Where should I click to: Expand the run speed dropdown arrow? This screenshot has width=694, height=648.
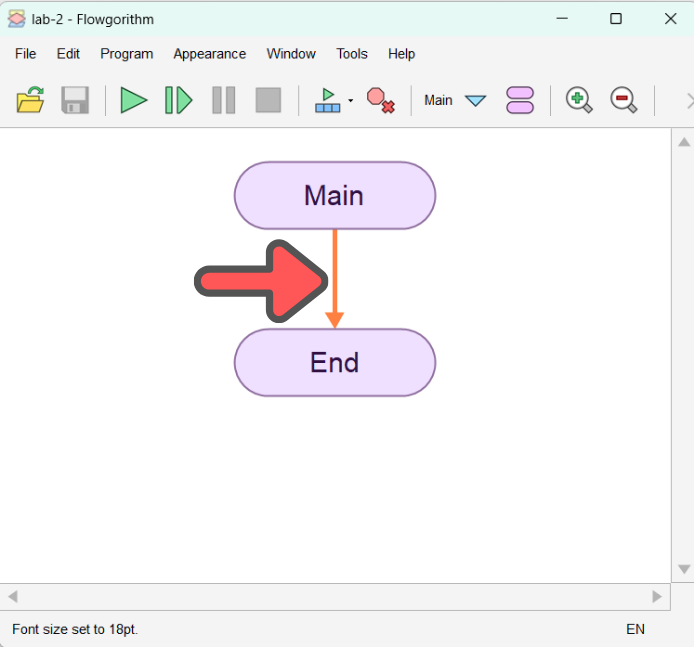351,100
